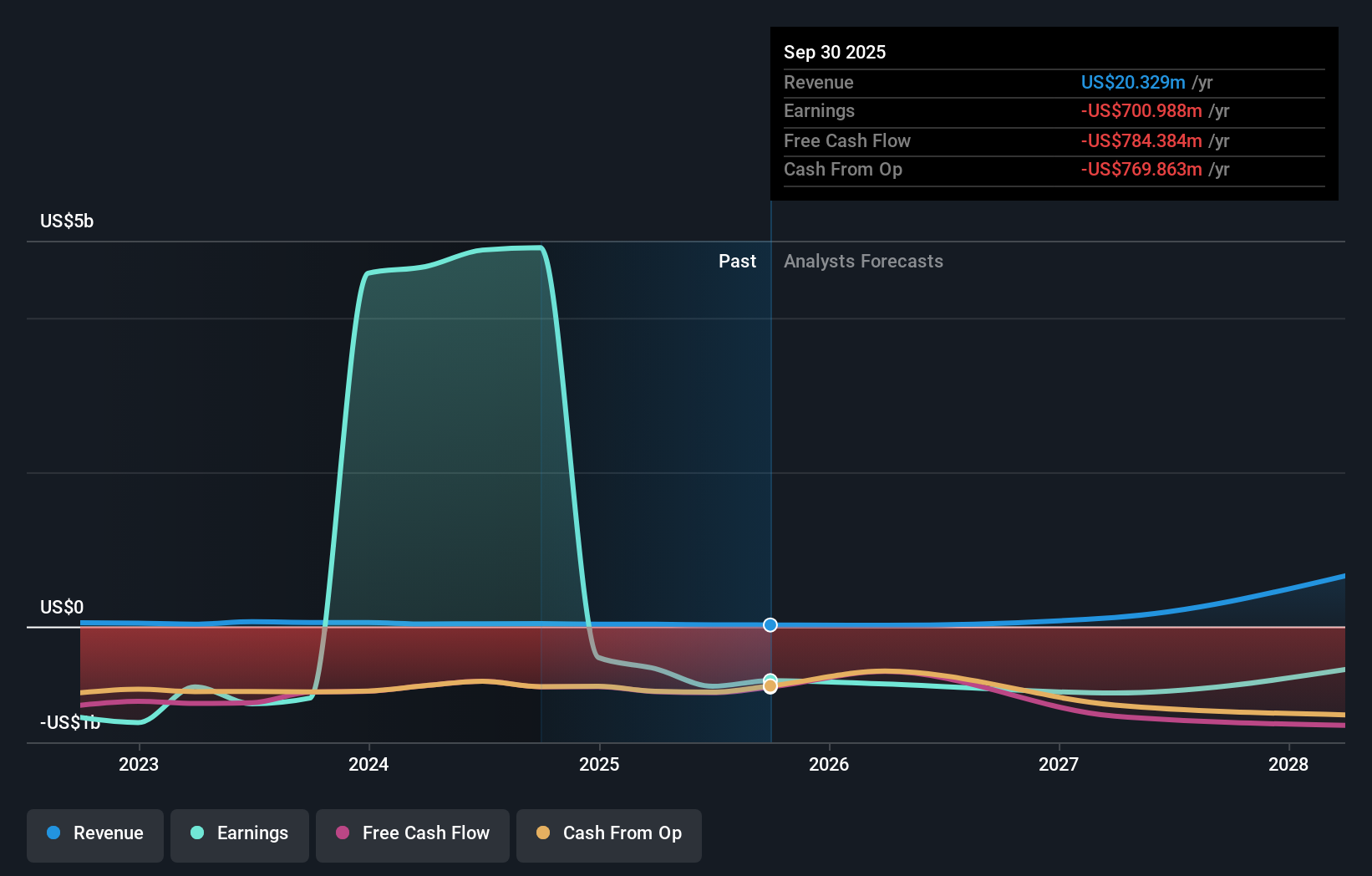Viewport: 1372px width, 876px height.
Task: Click the red Earnings value in tooltip
Action: pyautogui.click(x=1141, y=110)
